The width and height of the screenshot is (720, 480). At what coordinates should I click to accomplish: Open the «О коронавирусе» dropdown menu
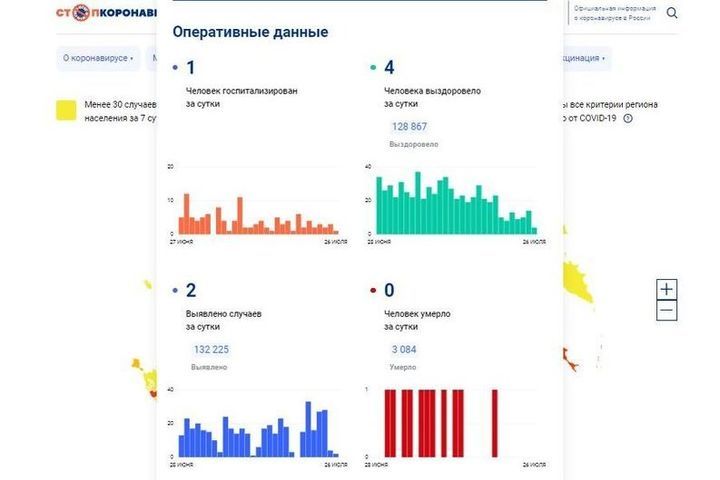click(x=98, y=58)
